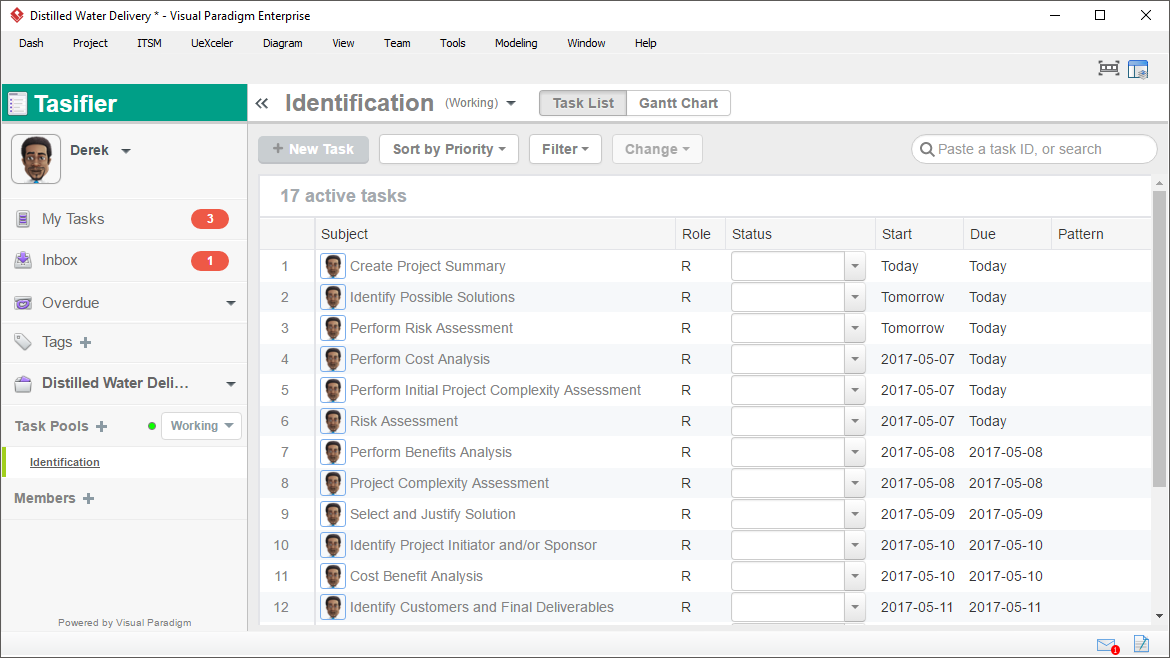The image size is (1170, 658).
Task: Open the mail notification icon in status bar
Action: 1107,645
